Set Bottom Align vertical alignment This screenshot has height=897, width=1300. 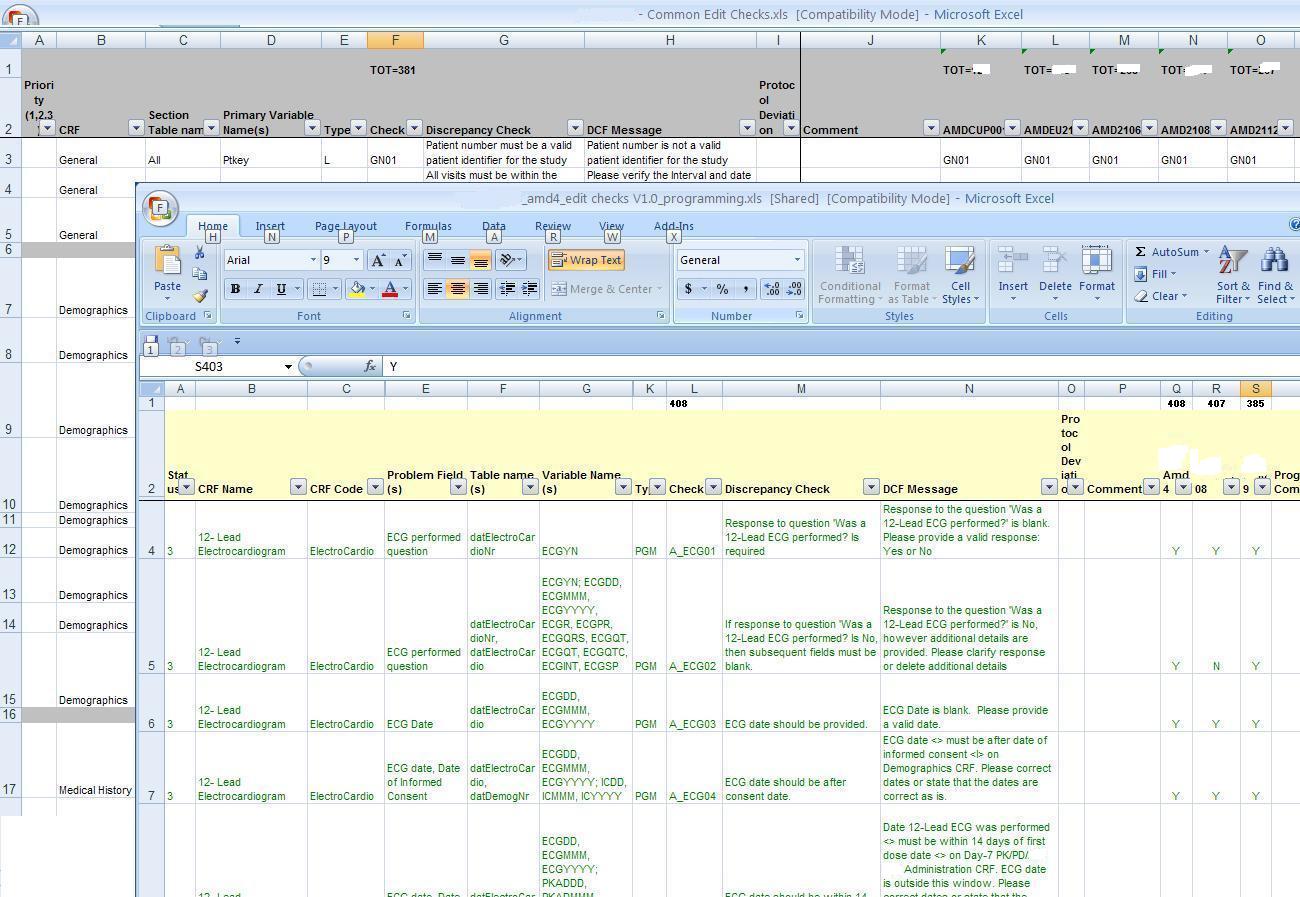480,260
